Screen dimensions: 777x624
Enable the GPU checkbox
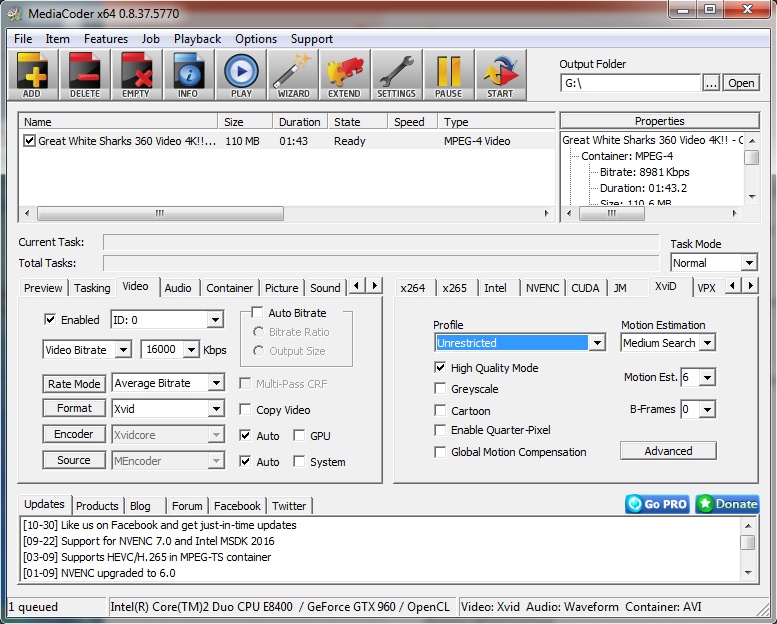(x=299, y=435)
